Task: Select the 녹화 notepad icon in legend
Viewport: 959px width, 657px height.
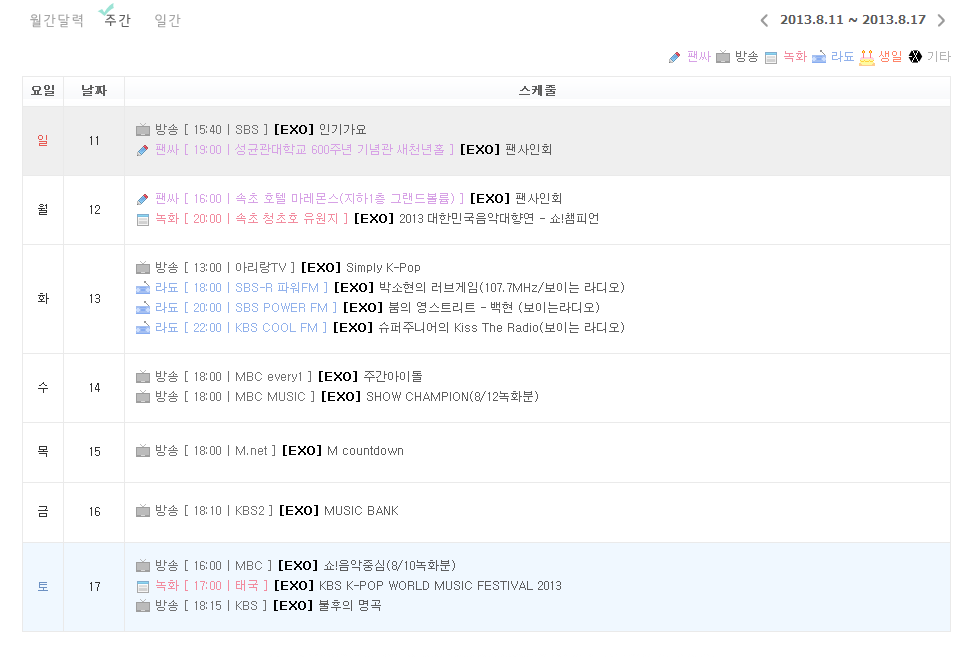Action: [771, 57]
